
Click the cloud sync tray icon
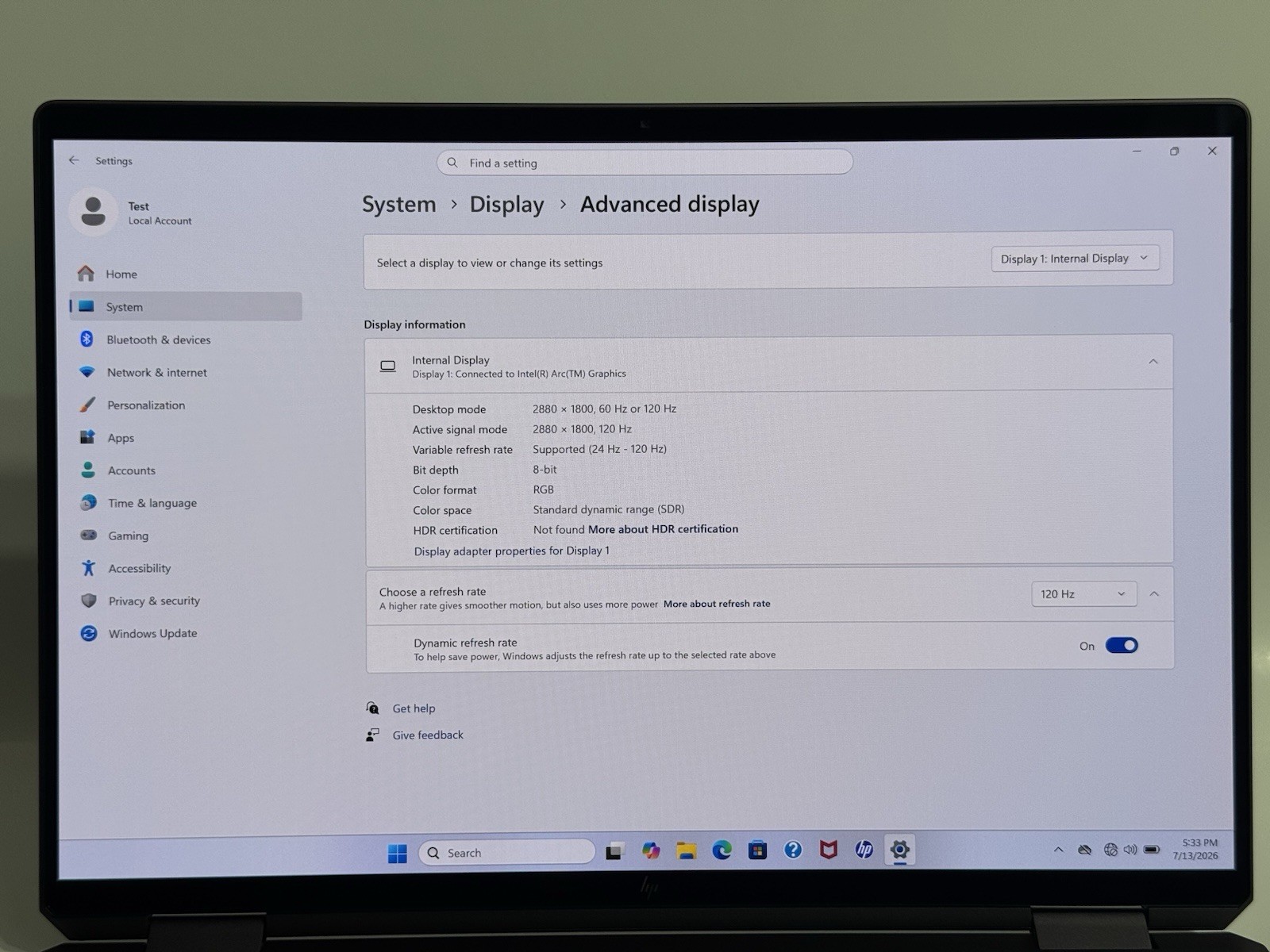(1084, 850)
